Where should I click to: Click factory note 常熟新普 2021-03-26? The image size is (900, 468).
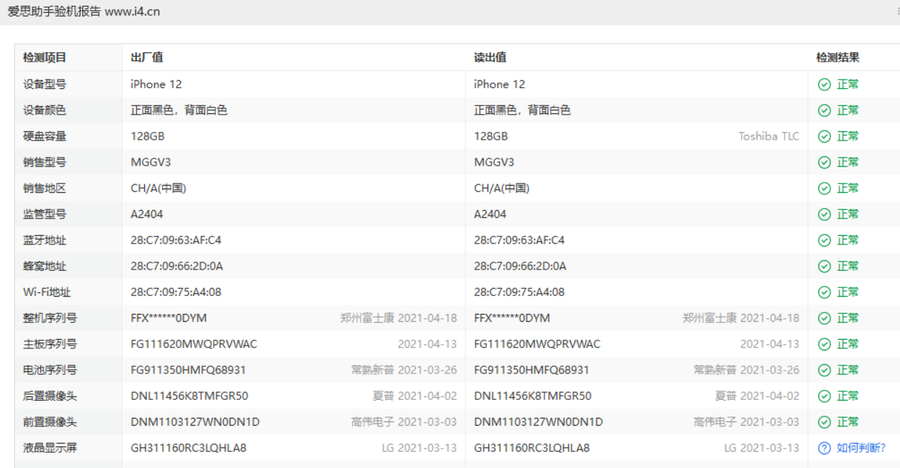pos(404,370)
